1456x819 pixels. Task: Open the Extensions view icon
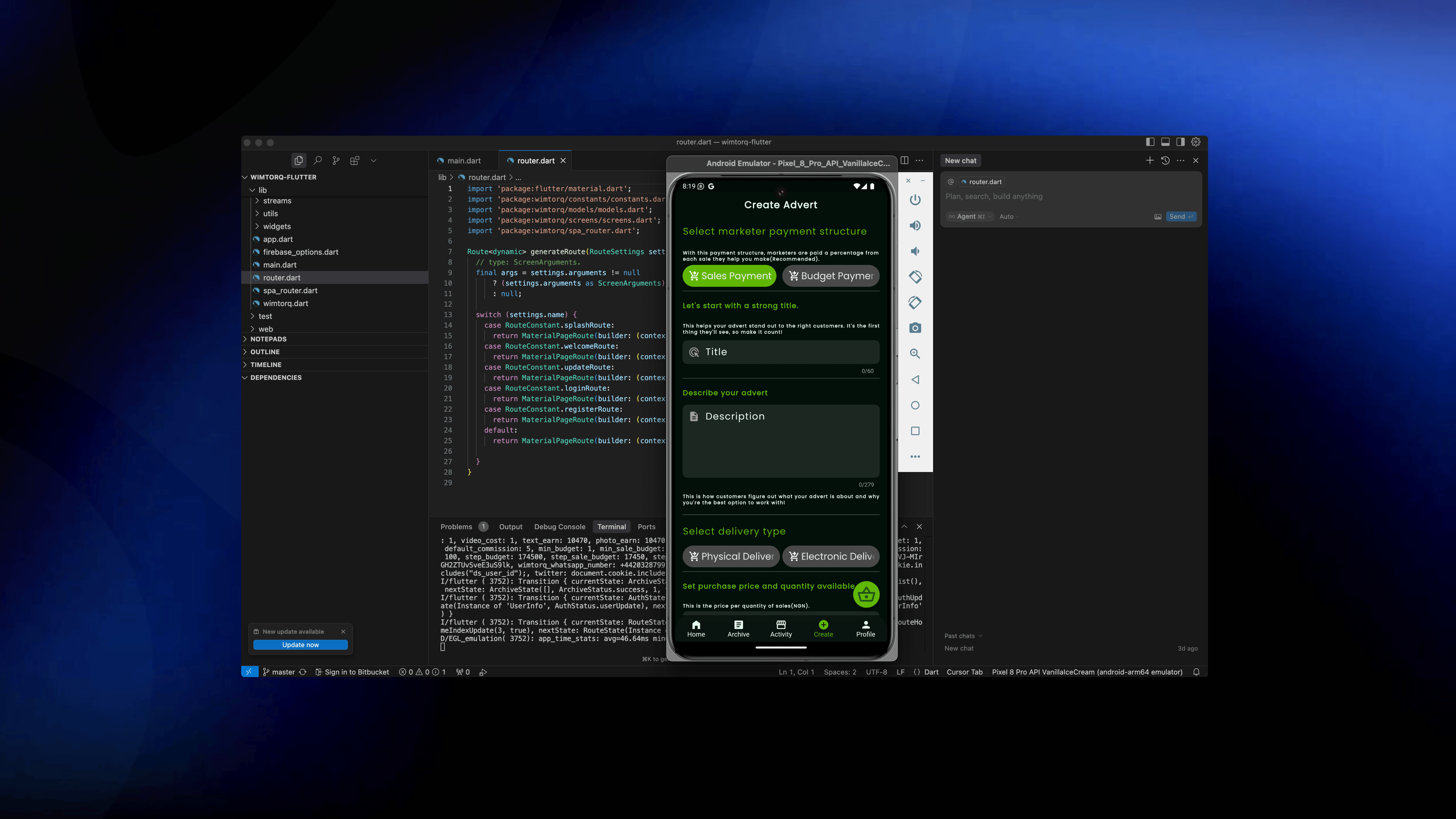pyautogui.click(x=355, y=160)
